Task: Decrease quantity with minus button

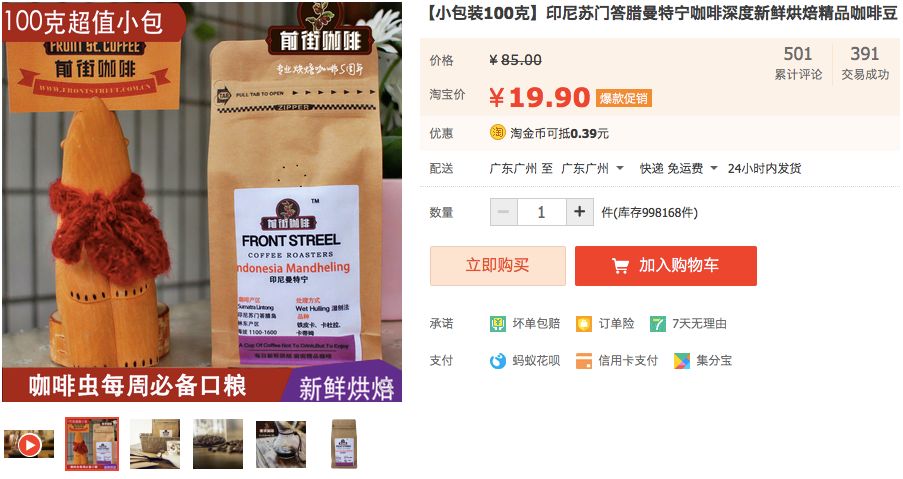Action: [x=504, y=212]
